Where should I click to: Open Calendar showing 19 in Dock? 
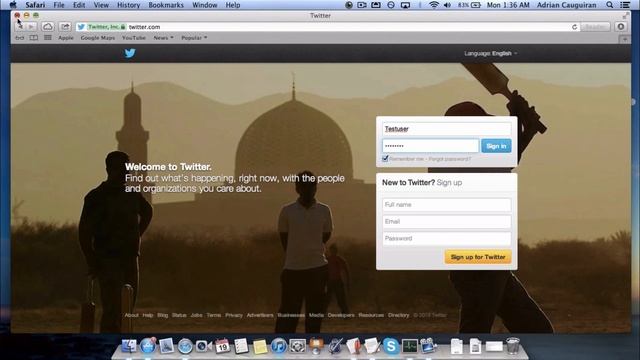[222, 346]
